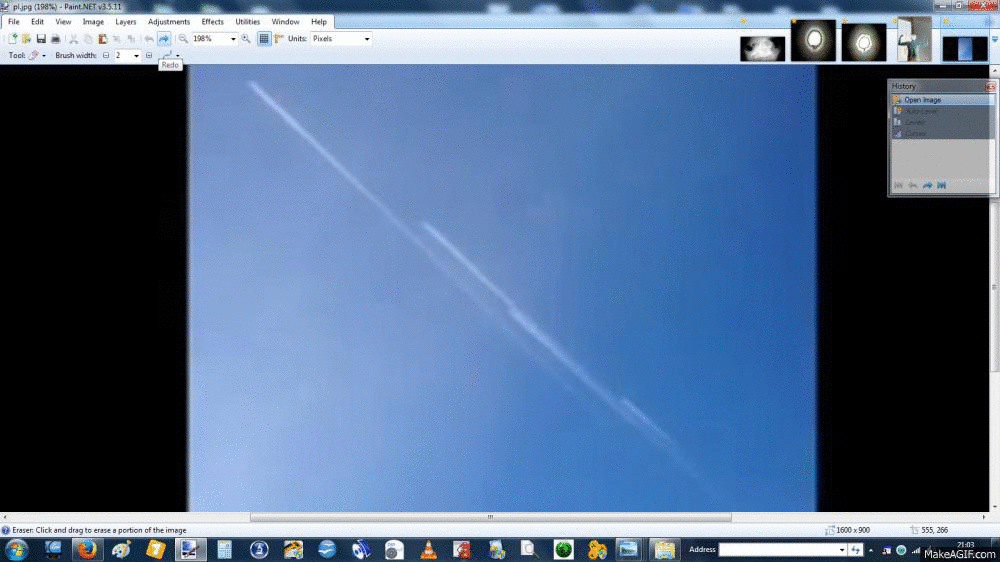
Task: Open the zoom level 198% dropdown
Action: [233, 39]
